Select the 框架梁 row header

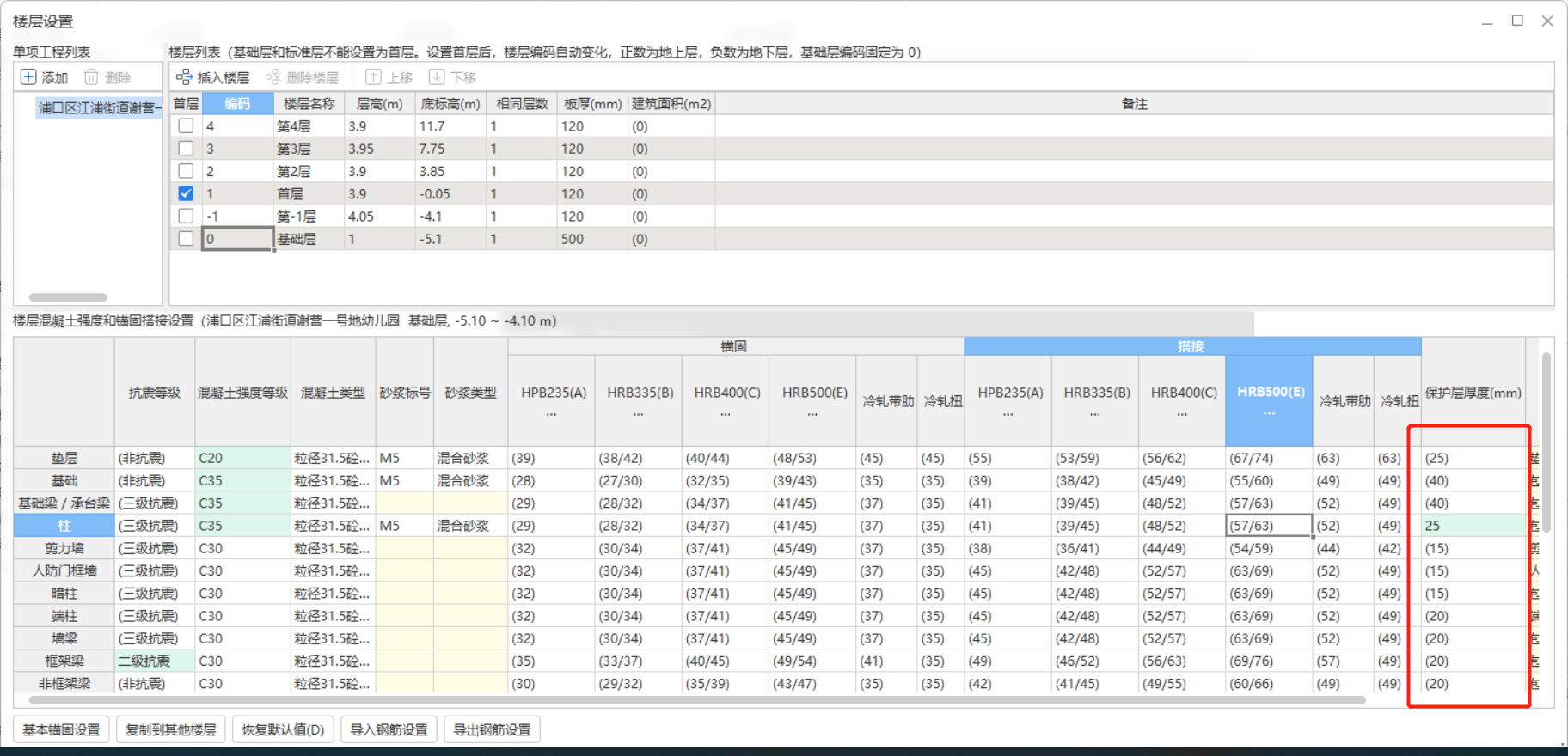click(64, 661)
